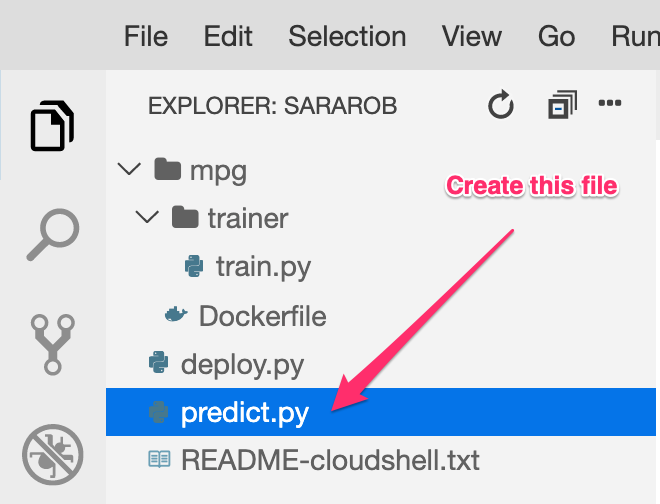Open the Search panel icon
660x504 pixels.
click(52, 235)
